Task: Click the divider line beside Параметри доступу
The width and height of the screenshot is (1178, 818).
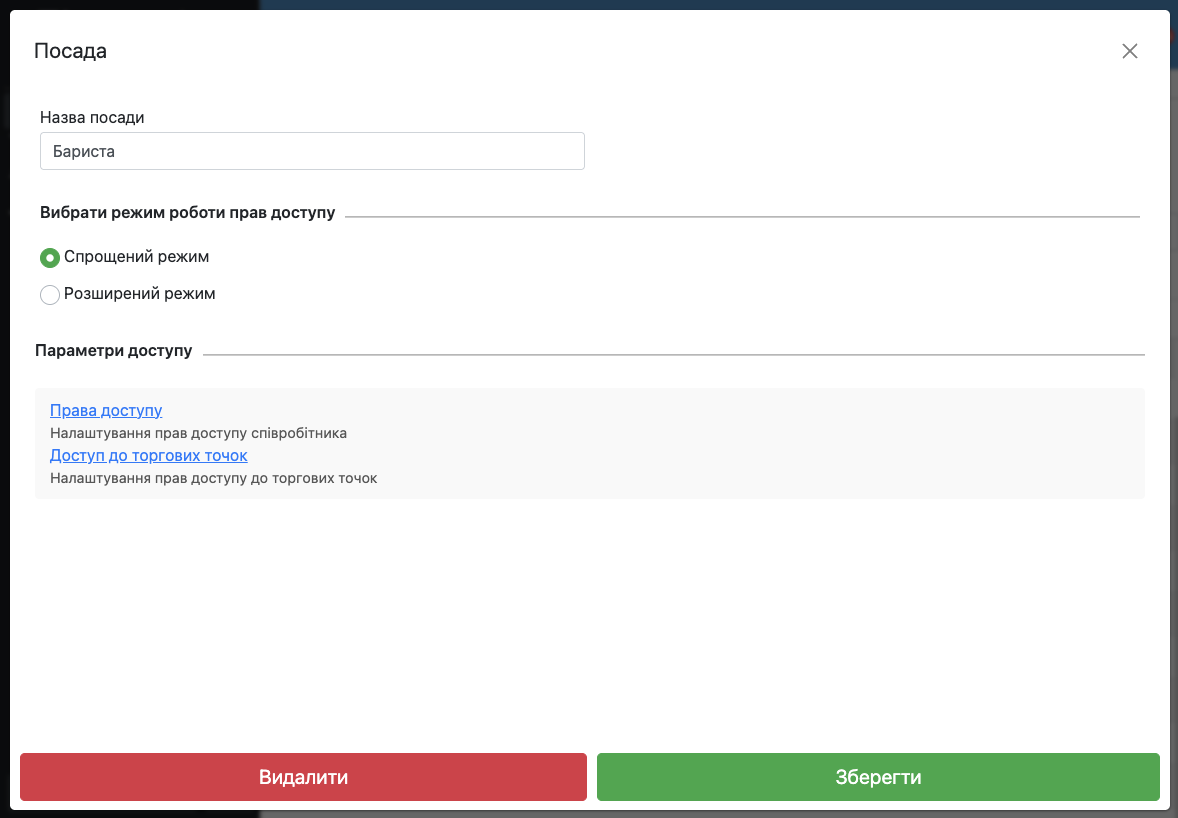Action: (673, 355)
